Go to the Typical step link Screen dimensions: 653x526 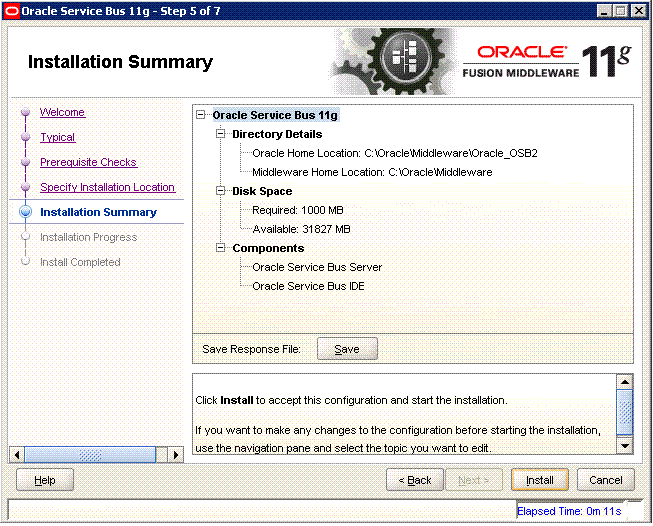57,137
